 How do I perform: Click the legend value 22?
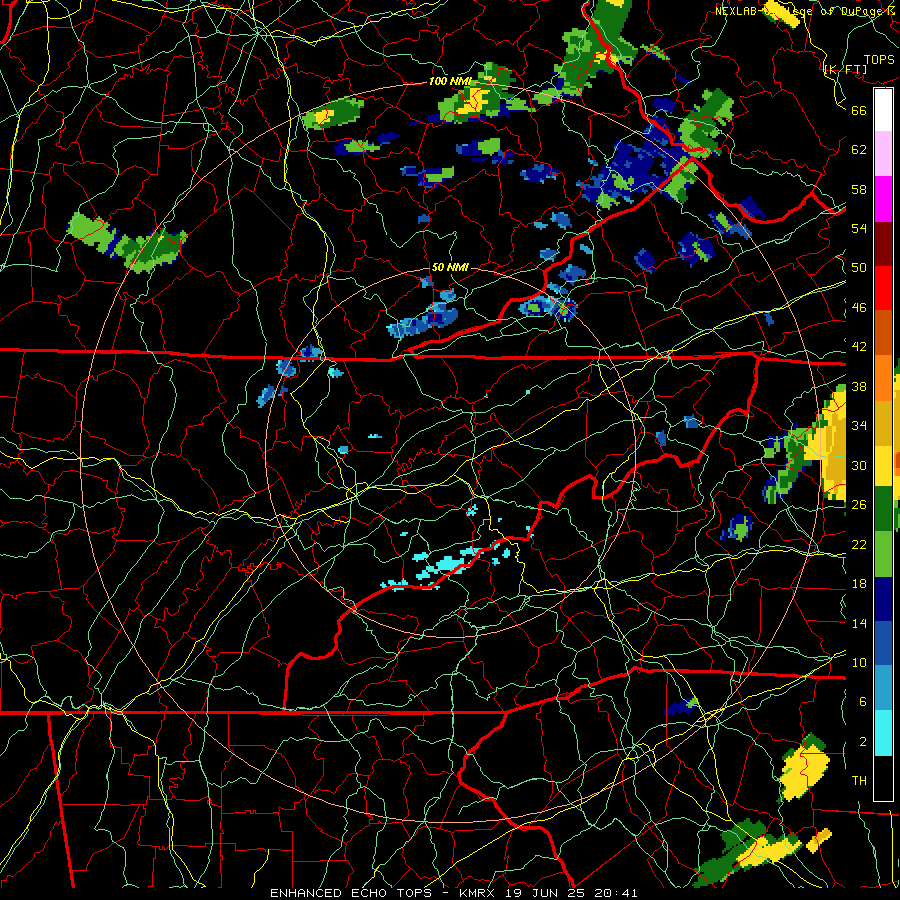click(x=859, y=545)
